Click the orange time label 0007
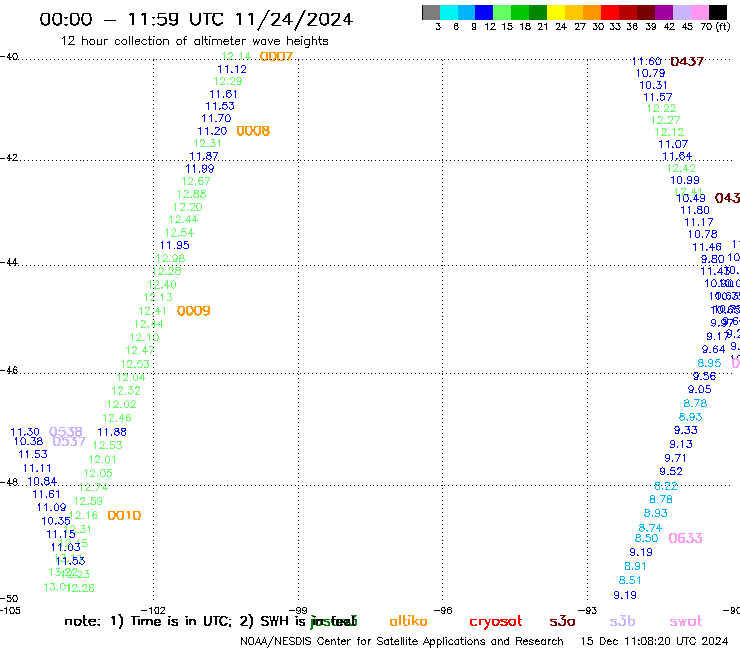Screen dimensions: 740x650 (277, 57)
